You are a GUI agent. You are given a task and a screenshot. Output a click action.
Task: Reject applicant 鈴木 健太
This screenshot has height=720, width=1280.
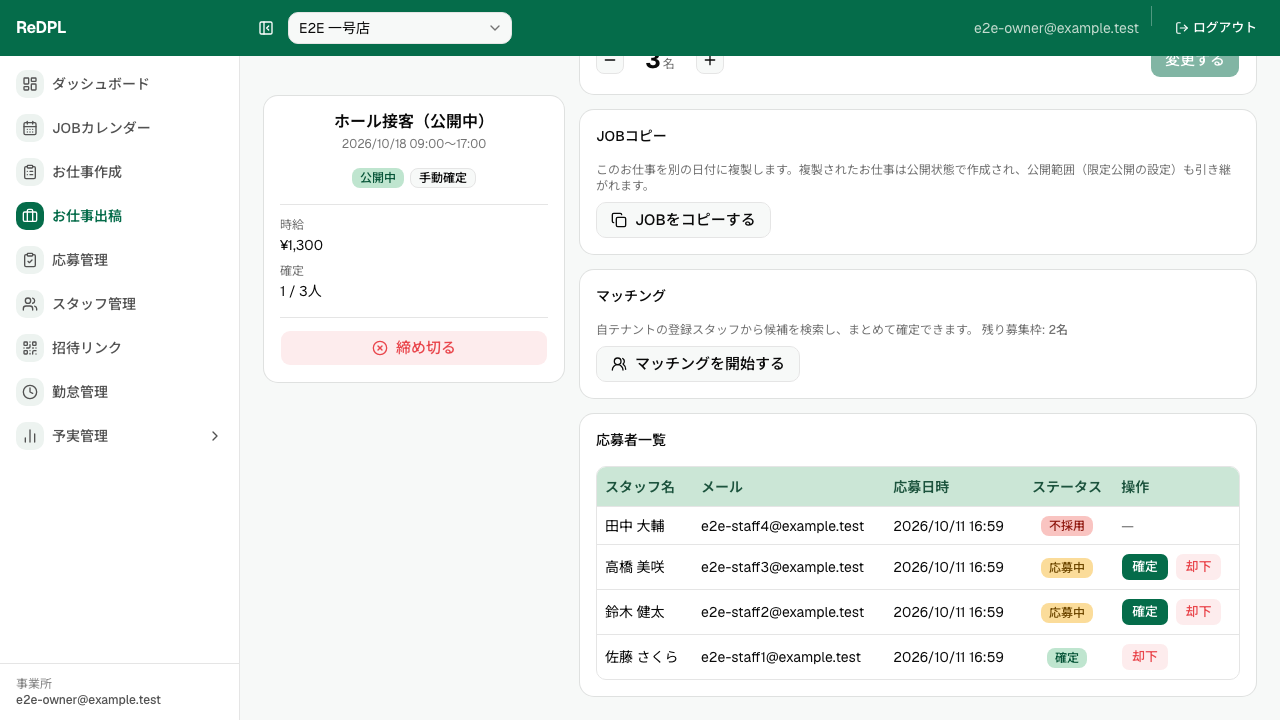click(1198, 611)
